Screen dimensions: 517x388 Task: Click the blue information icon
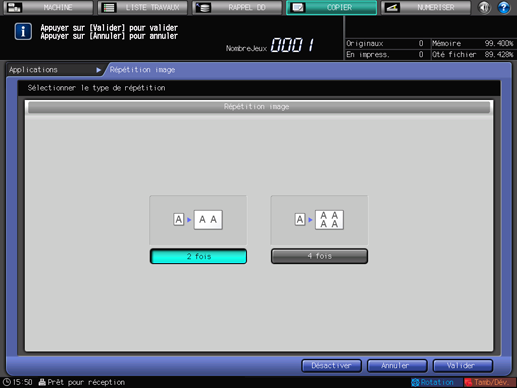(23, 32)
